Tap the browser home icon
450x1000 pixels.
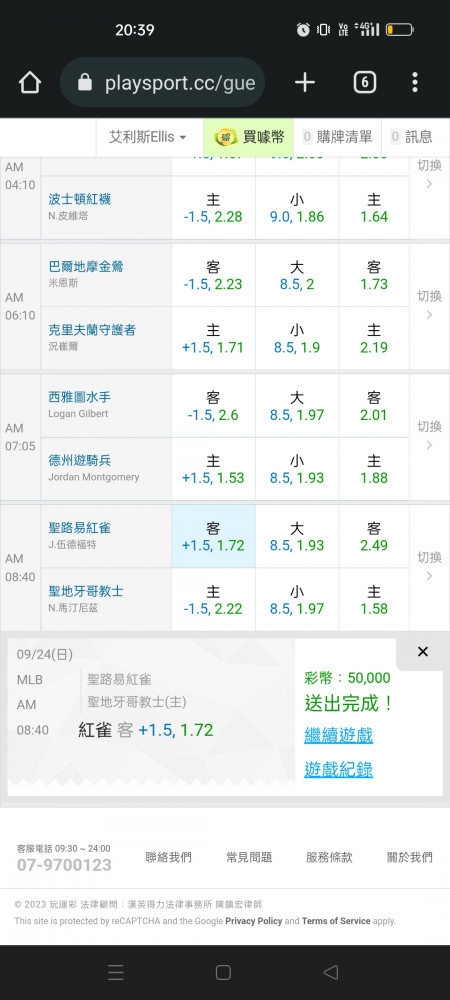click(30, 82)
